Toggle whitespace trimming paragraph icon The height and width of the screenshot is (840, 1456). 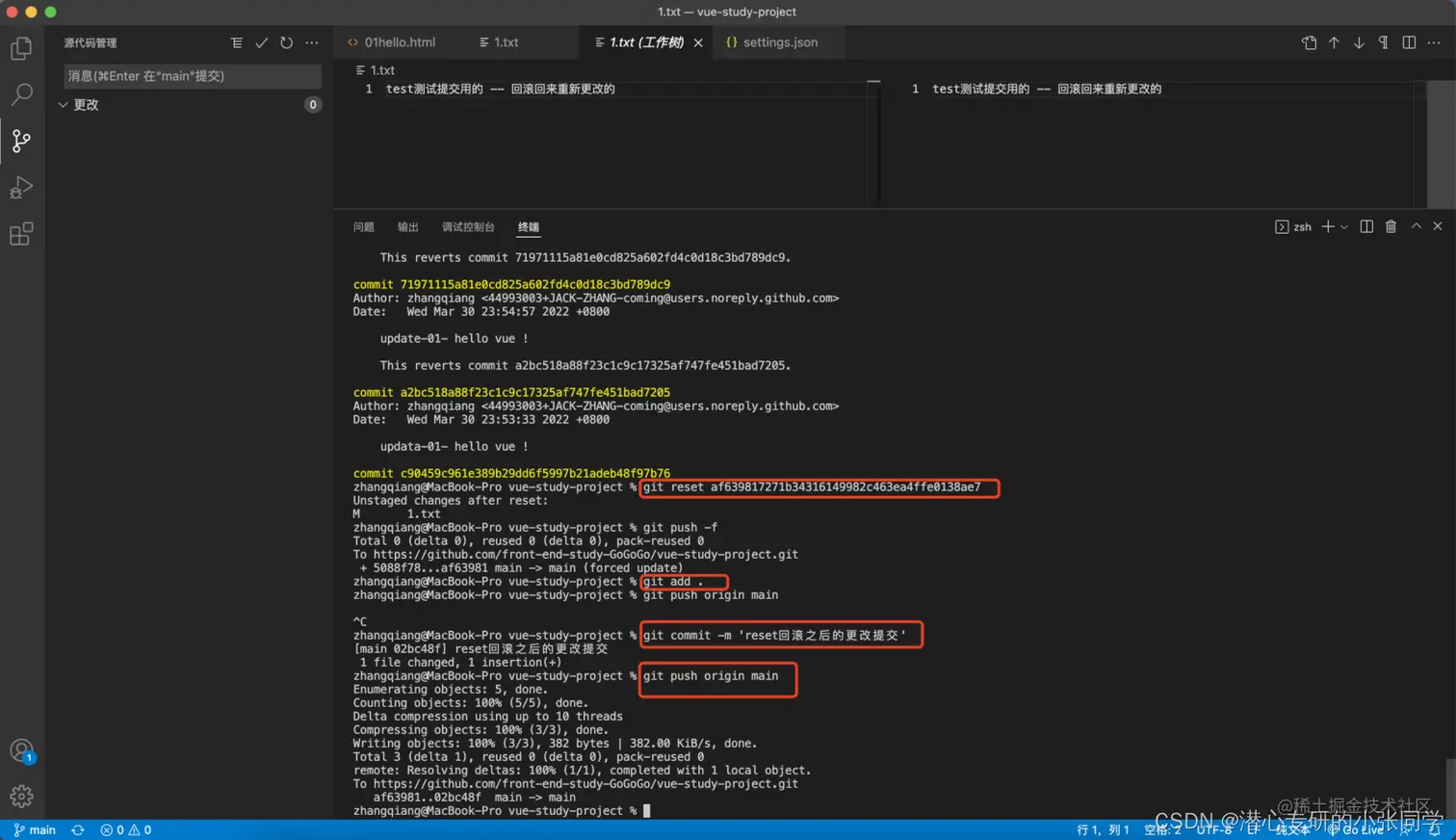(1384, 42)
